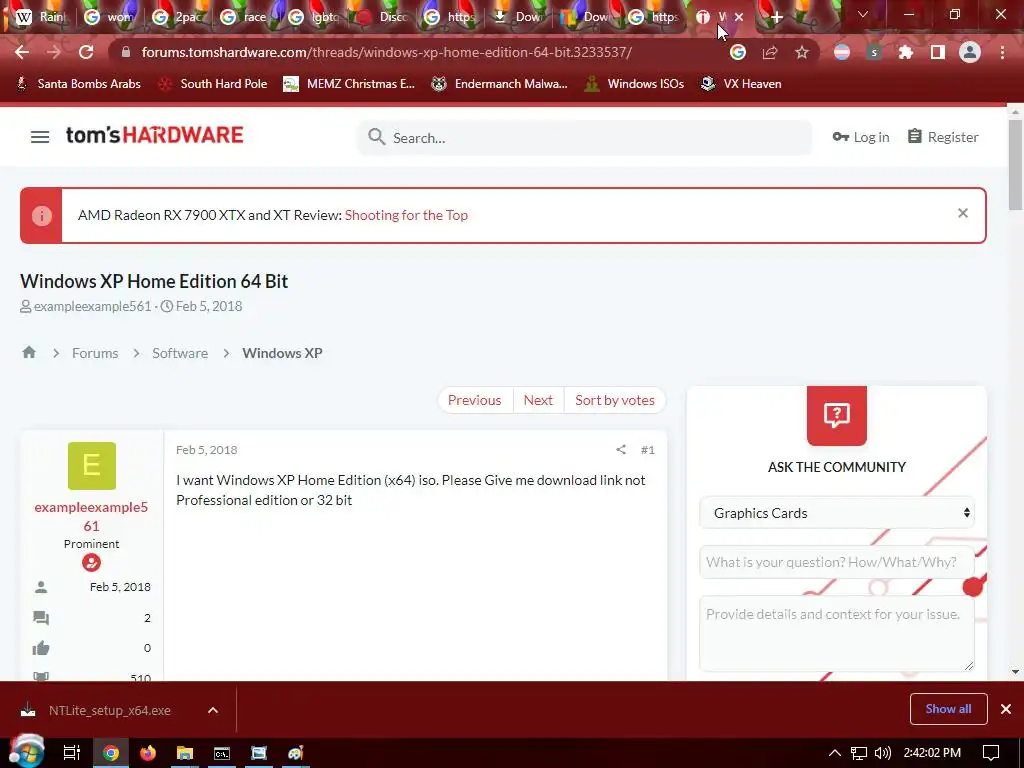Open the extensions puzzle piece menu

(906, 52)
